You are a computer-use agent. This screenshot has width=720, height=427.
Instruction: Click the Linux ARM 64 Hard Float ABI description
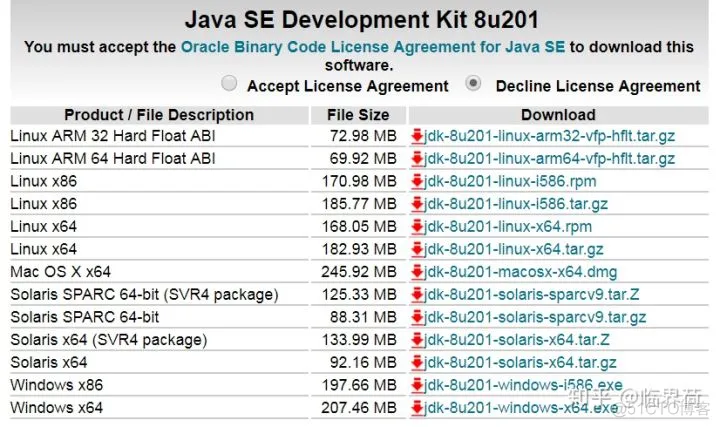(x=112, y=159)
